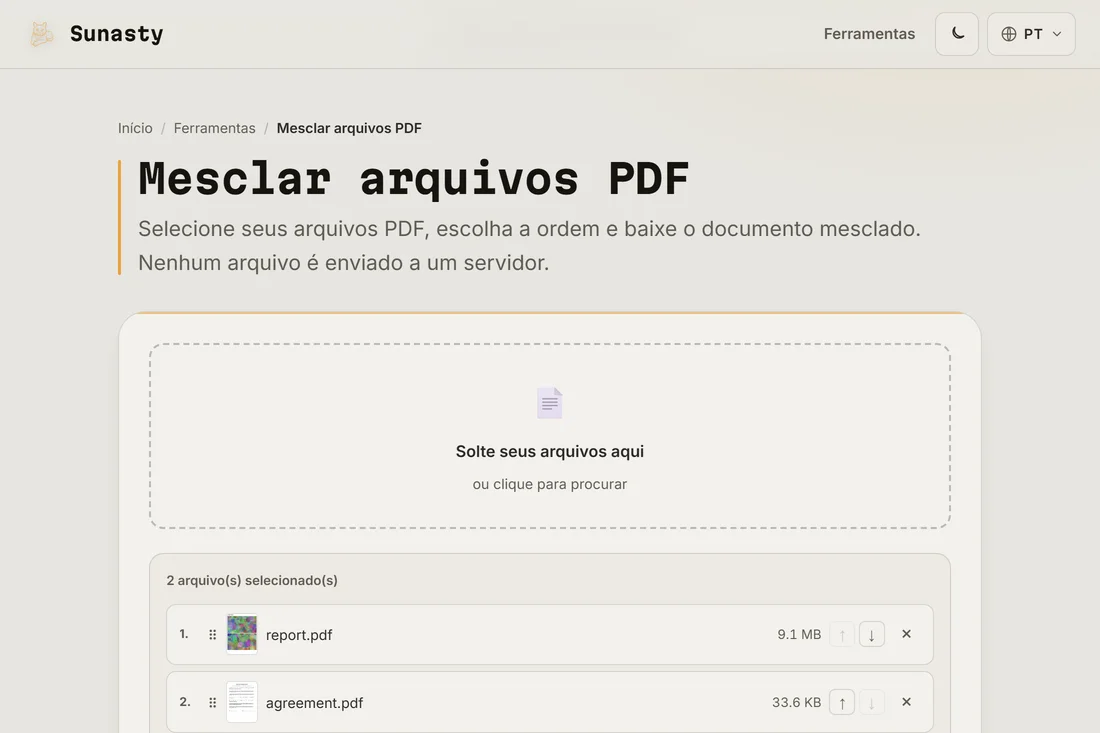Click the Mesclar arquivos PDF breadcrumb text
The image size is (1100, 733).
[x=349, y=128]
